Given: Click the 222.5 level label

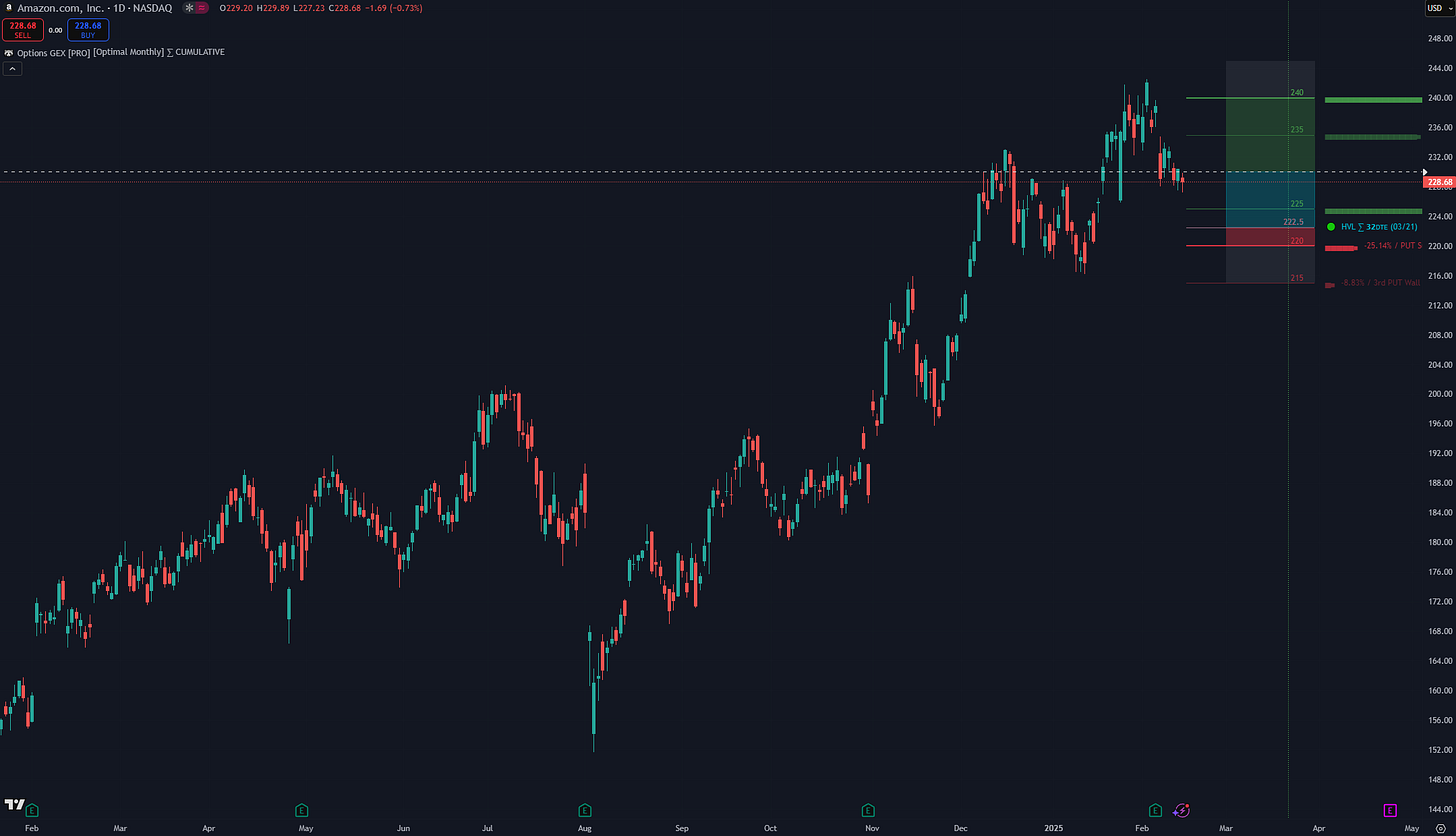Looking at the screenshot, I should (1294, 222).
